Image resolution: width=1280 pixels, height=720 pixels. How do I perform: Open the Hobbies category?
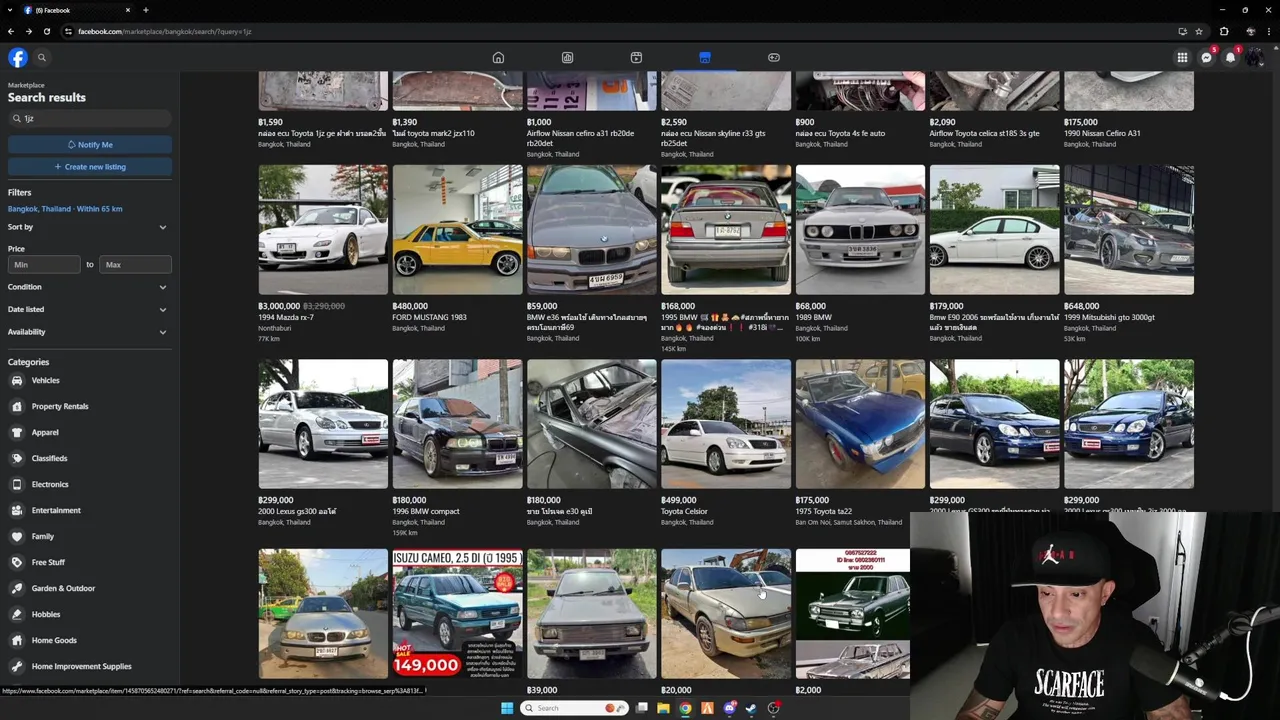point(88,615)
